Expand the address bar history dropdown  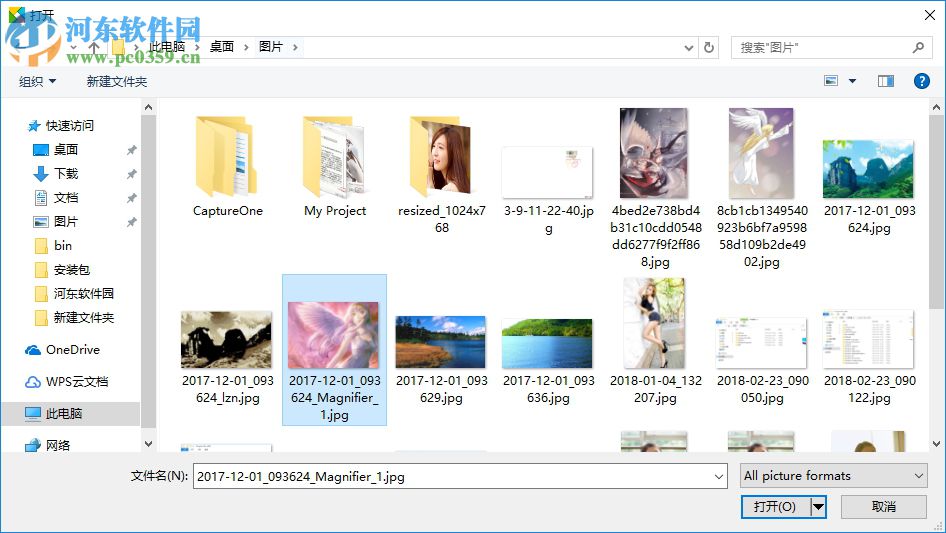point(688,48)
